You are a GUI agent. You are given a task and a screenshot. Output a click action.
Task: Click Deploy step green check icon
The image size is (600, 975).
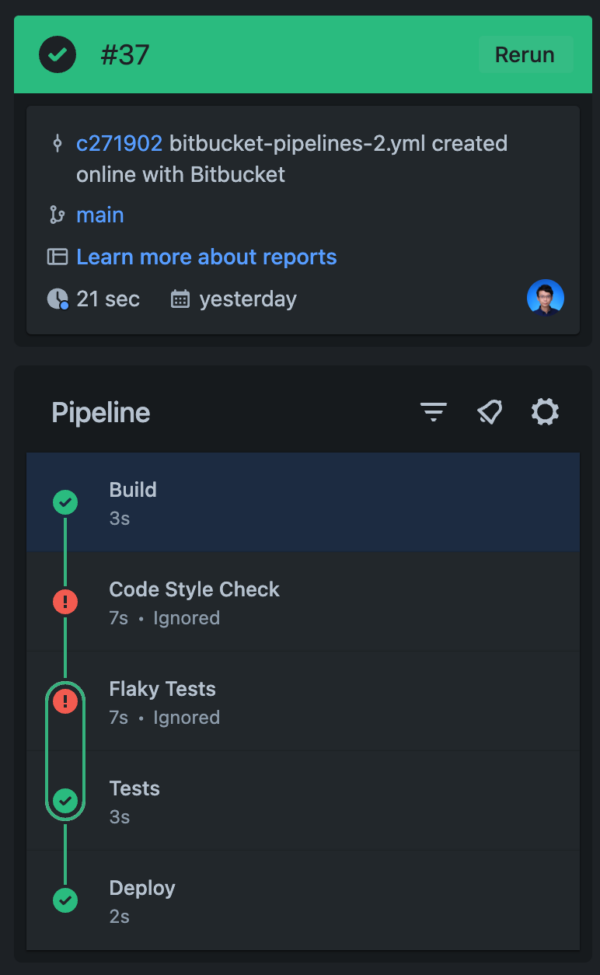[x=65, y=900]
